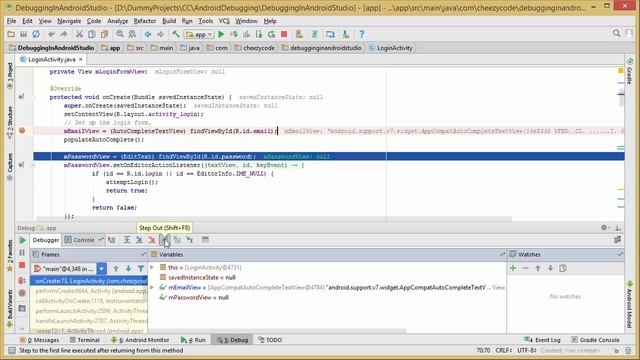Viewport: 640px width, 360px height.
Task: Collapse the setOnEditorActionListener lambda fold in gutter
Action: (x=34, y=165)
